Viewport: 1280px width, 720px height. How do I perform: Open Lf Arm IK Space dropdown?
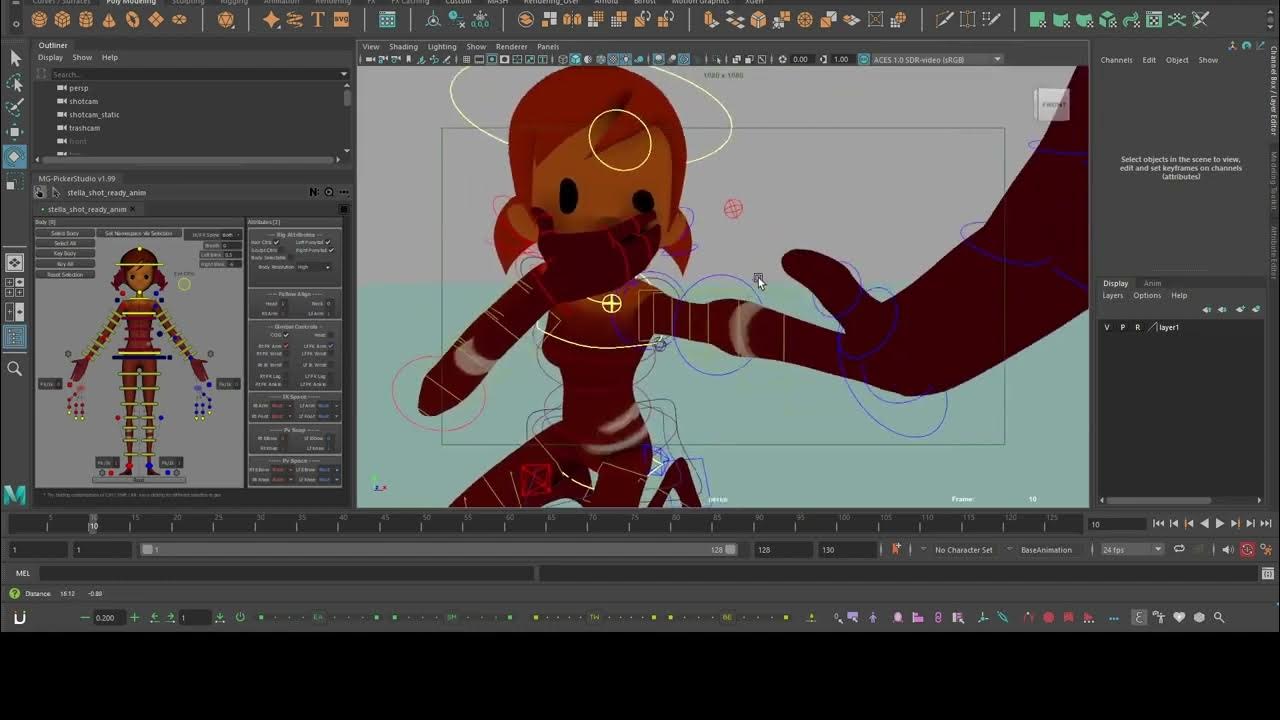(x=328, y=405)
